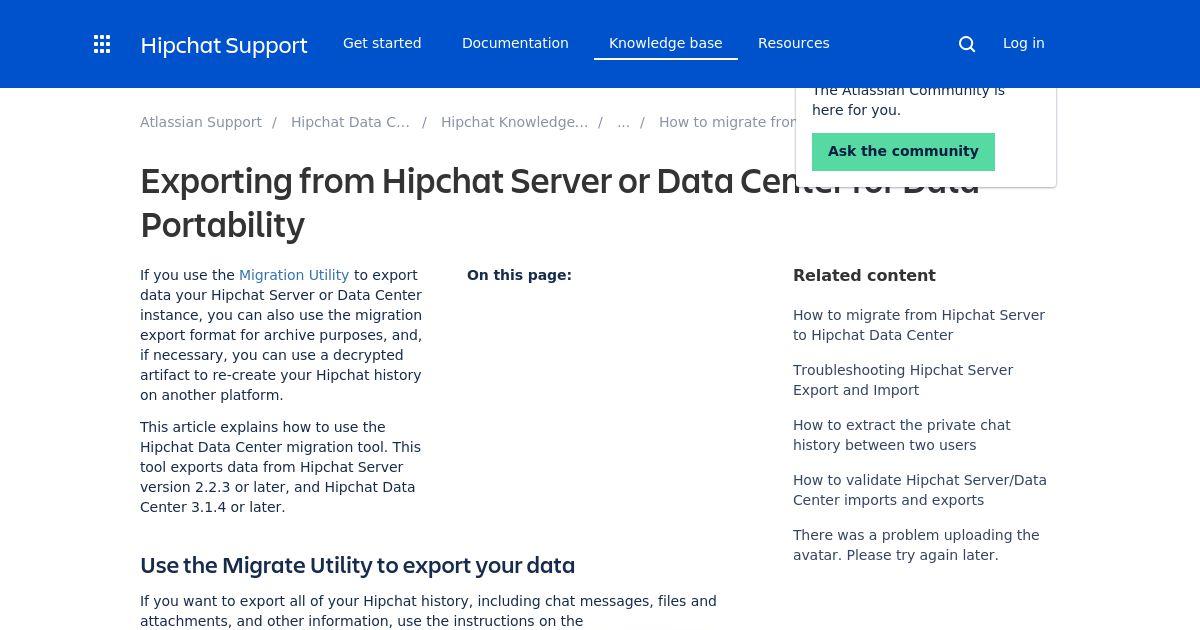1200x630 pixels.
Task: Click the On this page heading
Action: coord(519,275)
